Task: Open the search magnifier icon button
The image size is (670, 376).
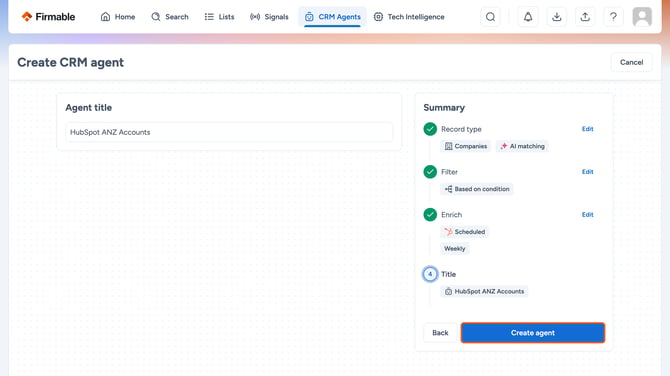Action: [491, 17]
